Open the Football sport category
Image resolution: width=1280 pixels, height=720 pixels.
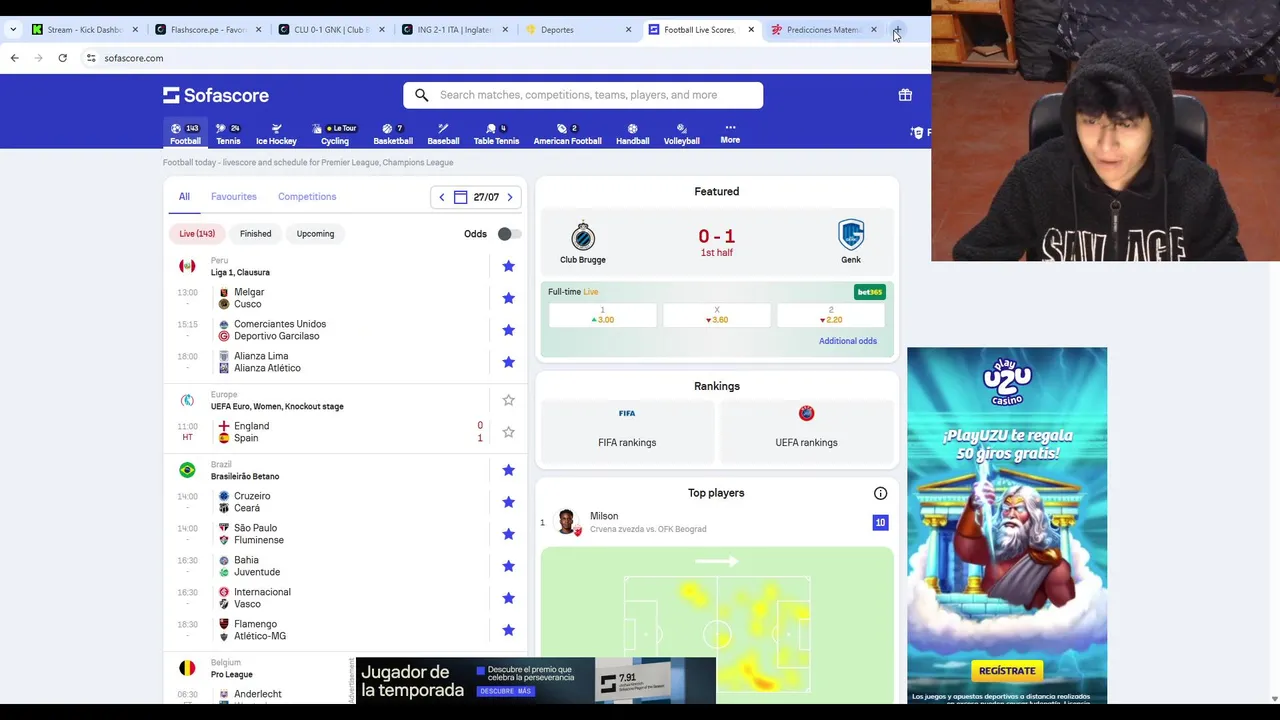(185, 134)
